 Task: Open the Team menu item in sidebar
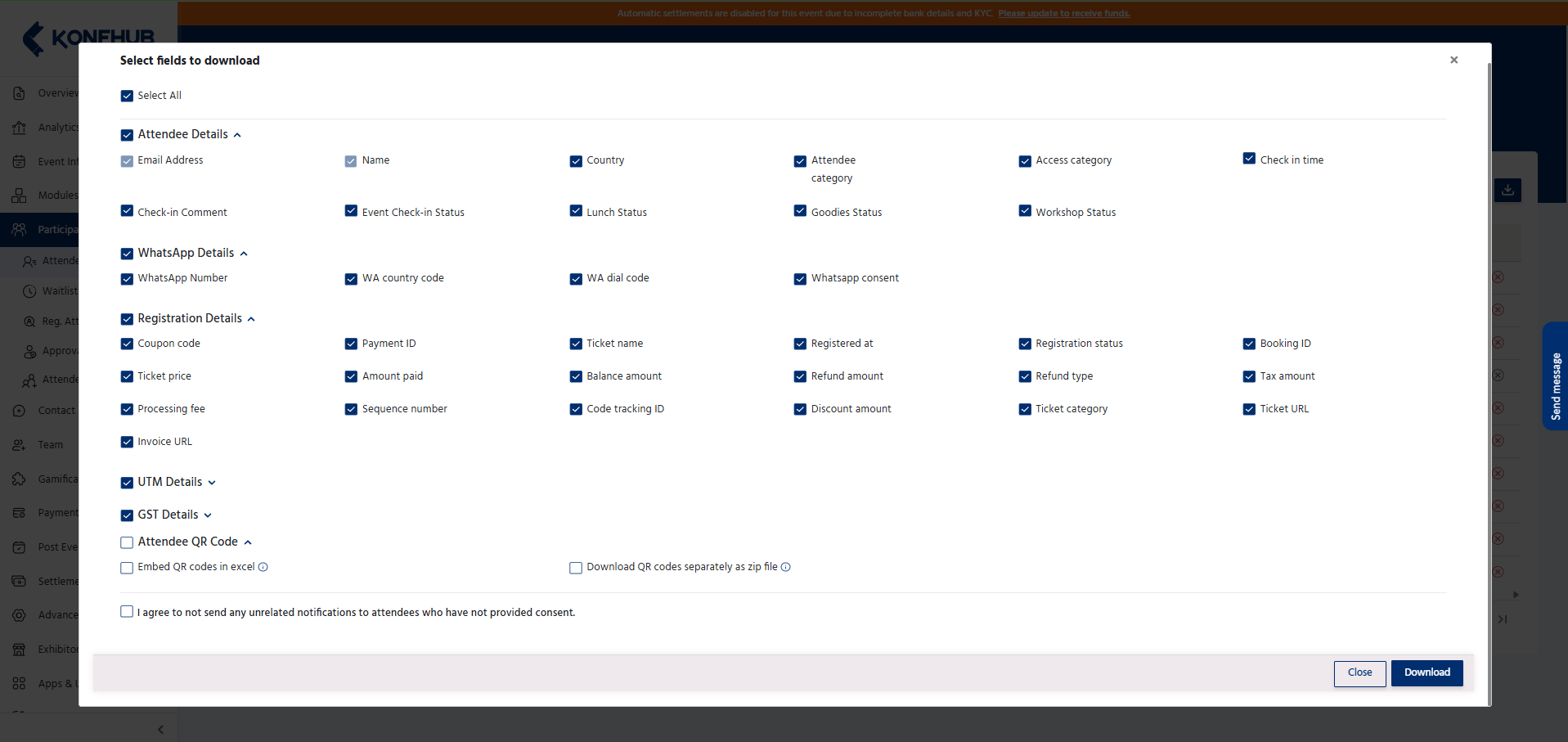[50, 445]
